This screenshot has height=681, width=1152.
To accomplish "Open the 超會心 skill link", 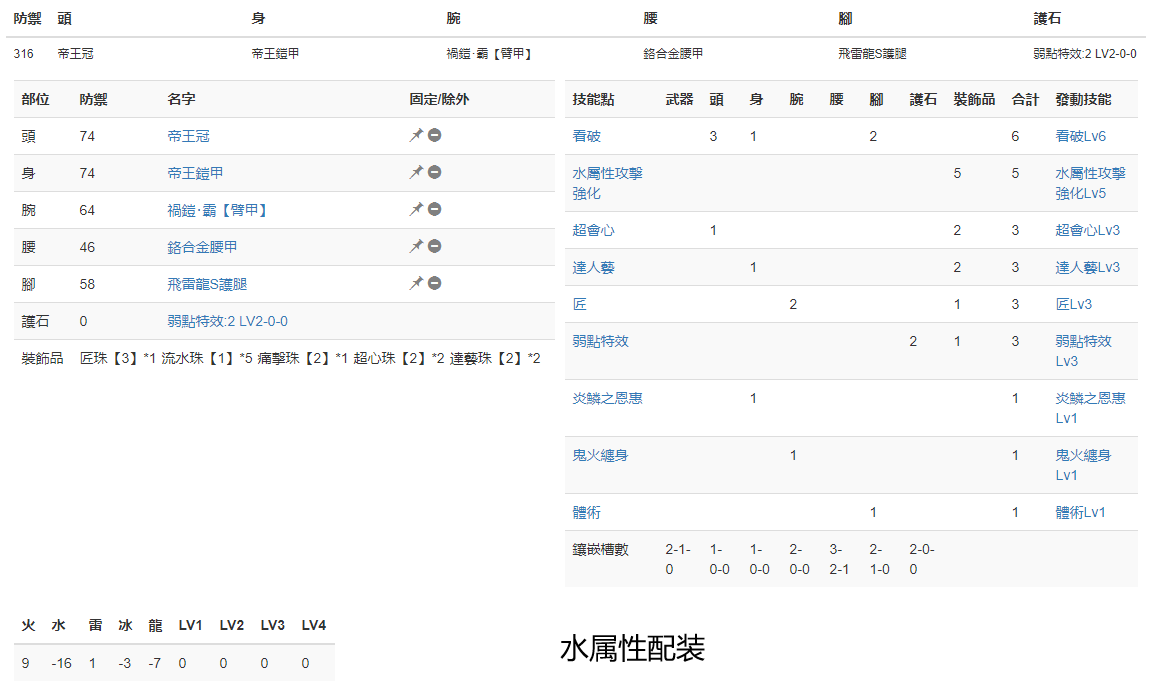I will [593, 230].
